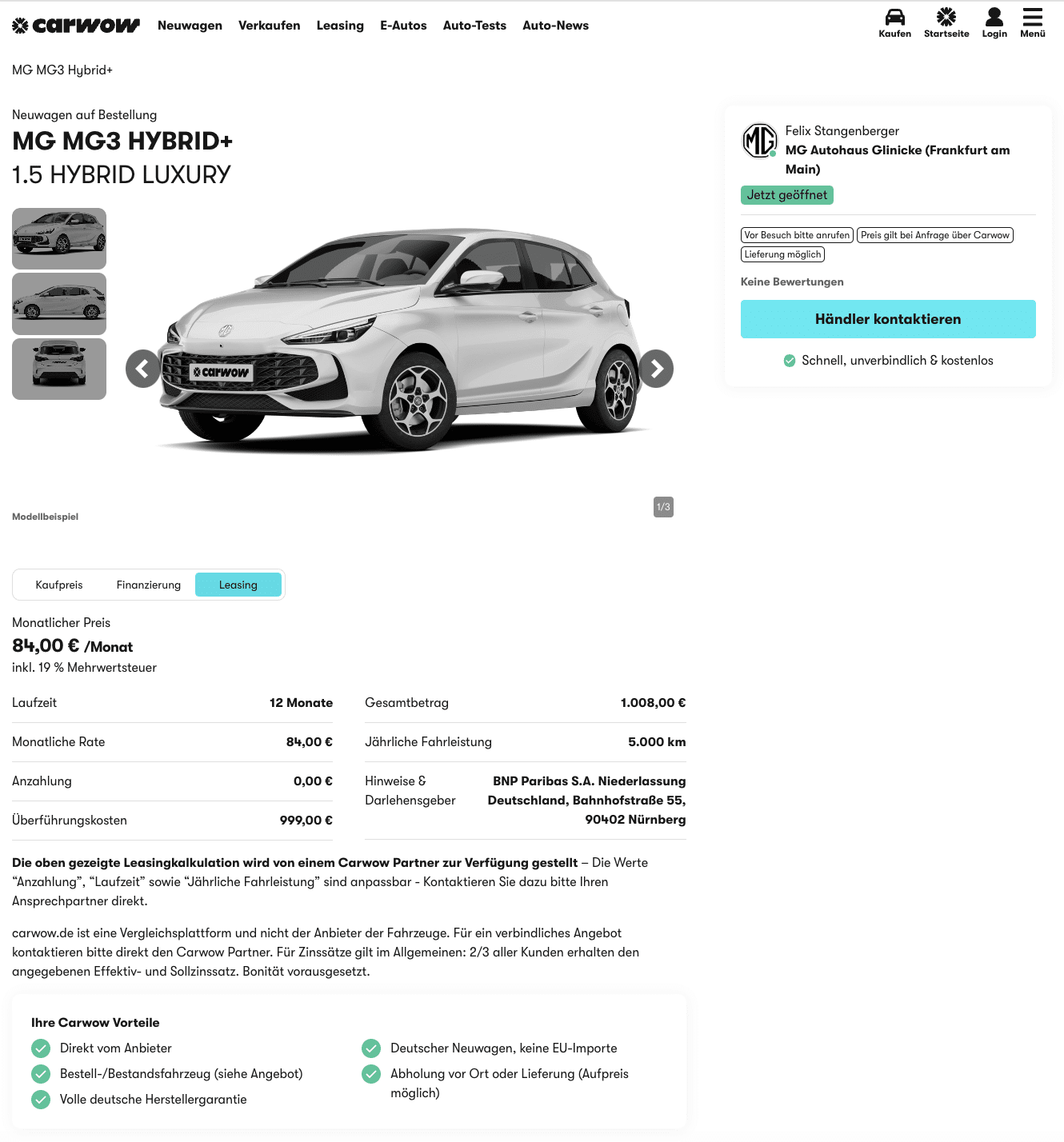This screenshot has height=1142, width=1064.
Task: Click the Kaufen car icon
Action: [894, 17]
